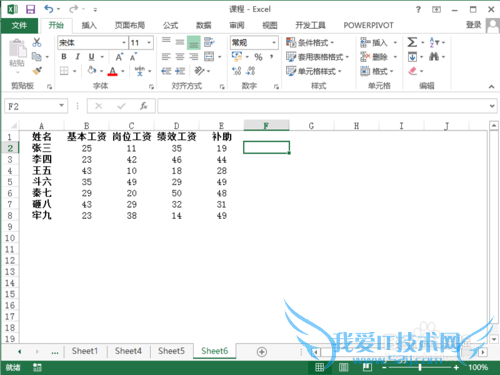The height and width of the screenshot is (375, 500).
Task: Undo the last action
Action: [x=49, y=9]
